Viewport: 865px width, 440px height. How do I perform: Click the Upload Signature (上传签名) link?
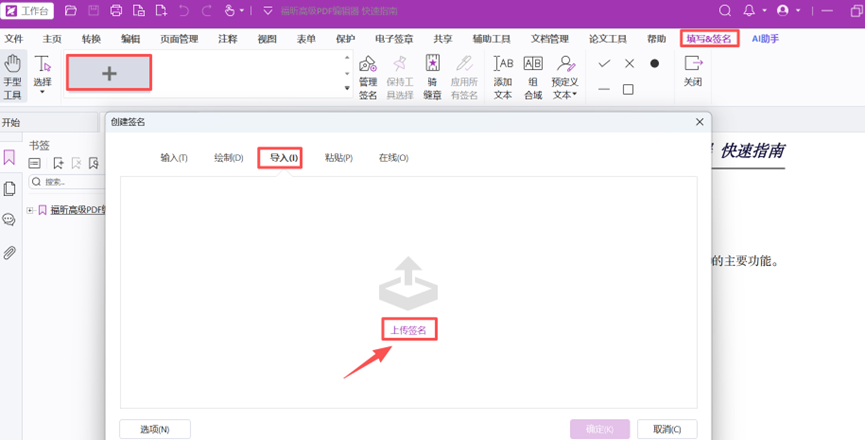tap(409, 330)
